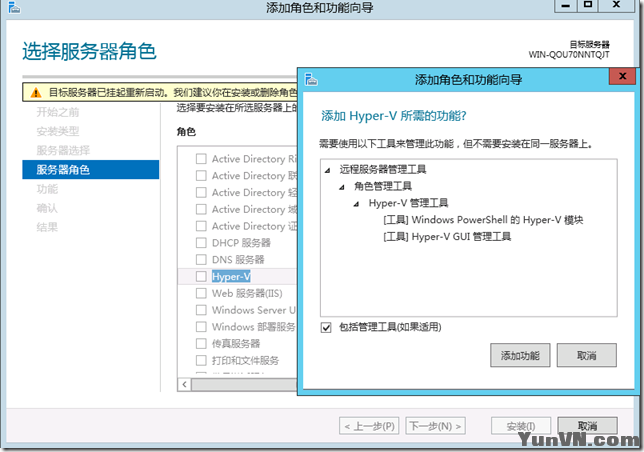Select the 服务器选择 wizard step
Screen dimensions: 644x452
click(x=63, y=150)
